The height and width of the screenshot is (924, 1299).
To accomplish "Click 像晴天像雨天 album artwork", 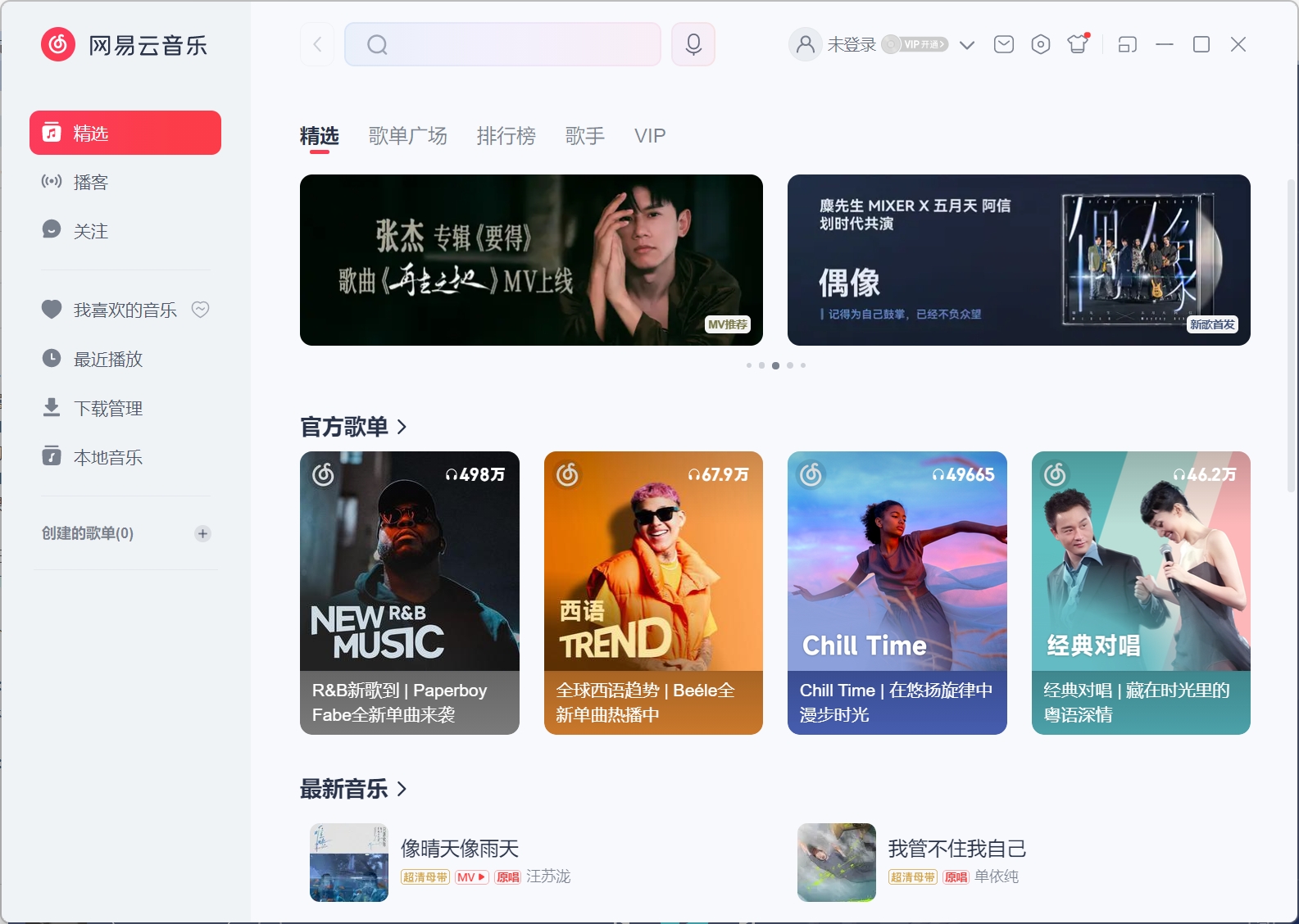I will pos(349,863).
